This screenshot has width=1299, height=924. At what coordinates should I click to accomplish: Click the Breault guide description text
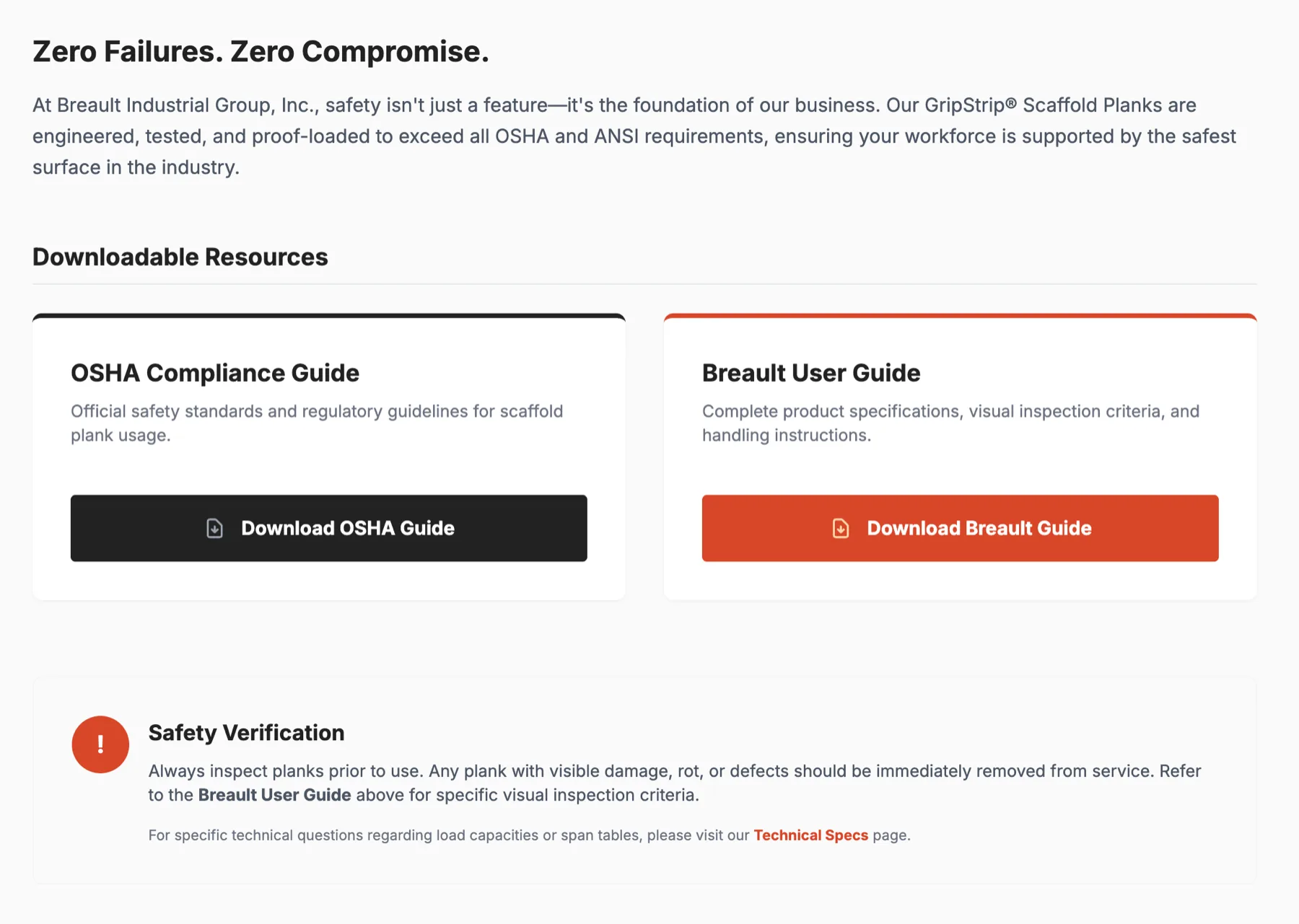(950, 423)
